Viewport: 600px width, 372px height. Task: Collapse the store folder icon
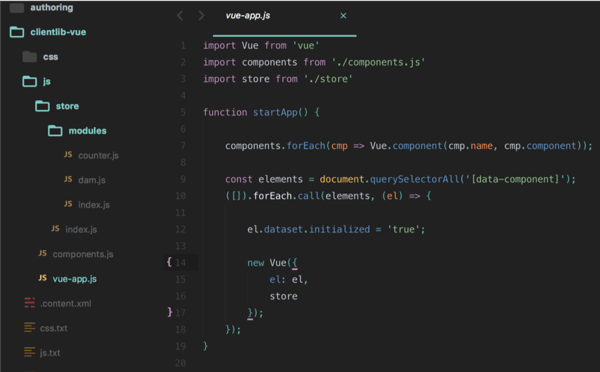42,106
